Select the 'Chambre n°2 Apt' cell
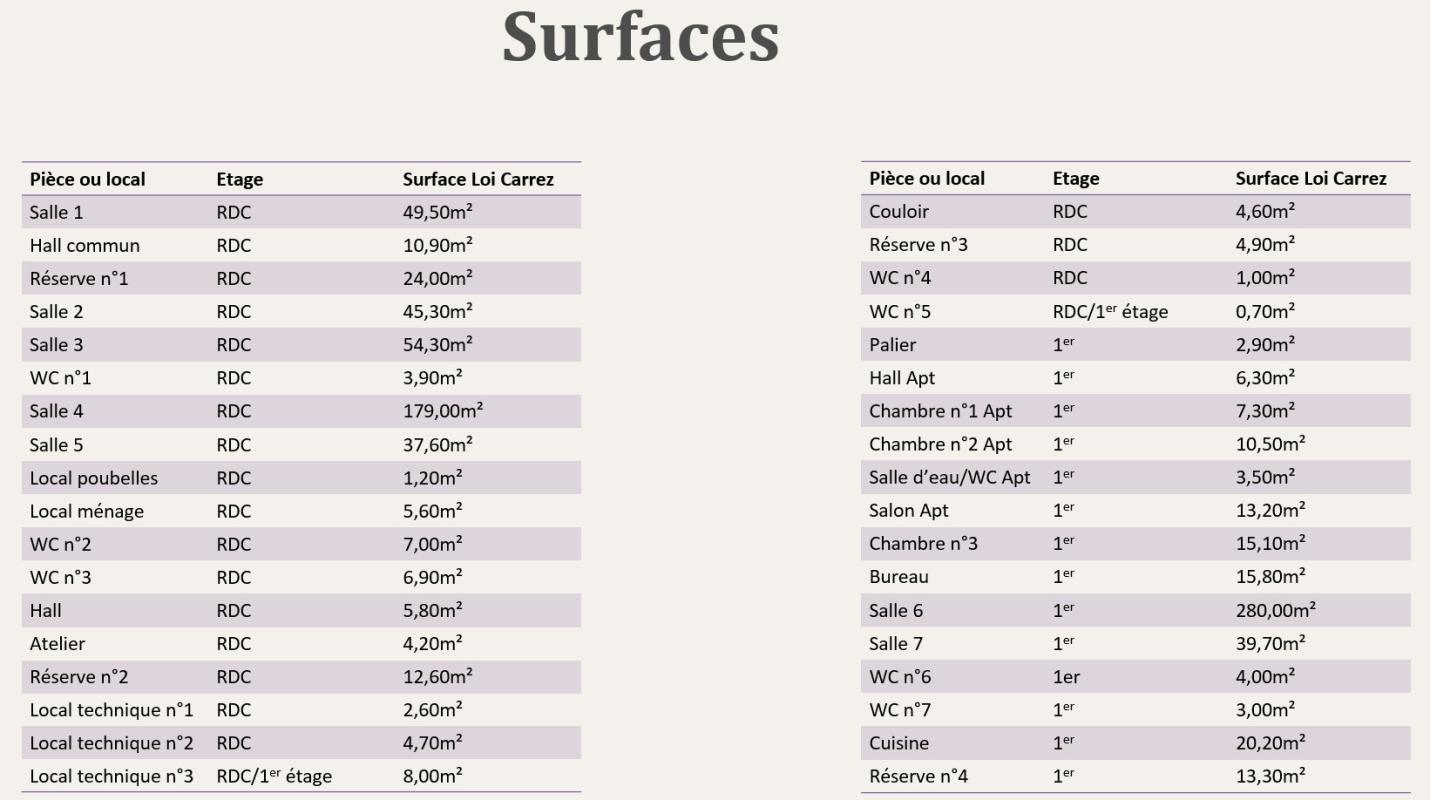1430x800 pixels. point(941,444)
